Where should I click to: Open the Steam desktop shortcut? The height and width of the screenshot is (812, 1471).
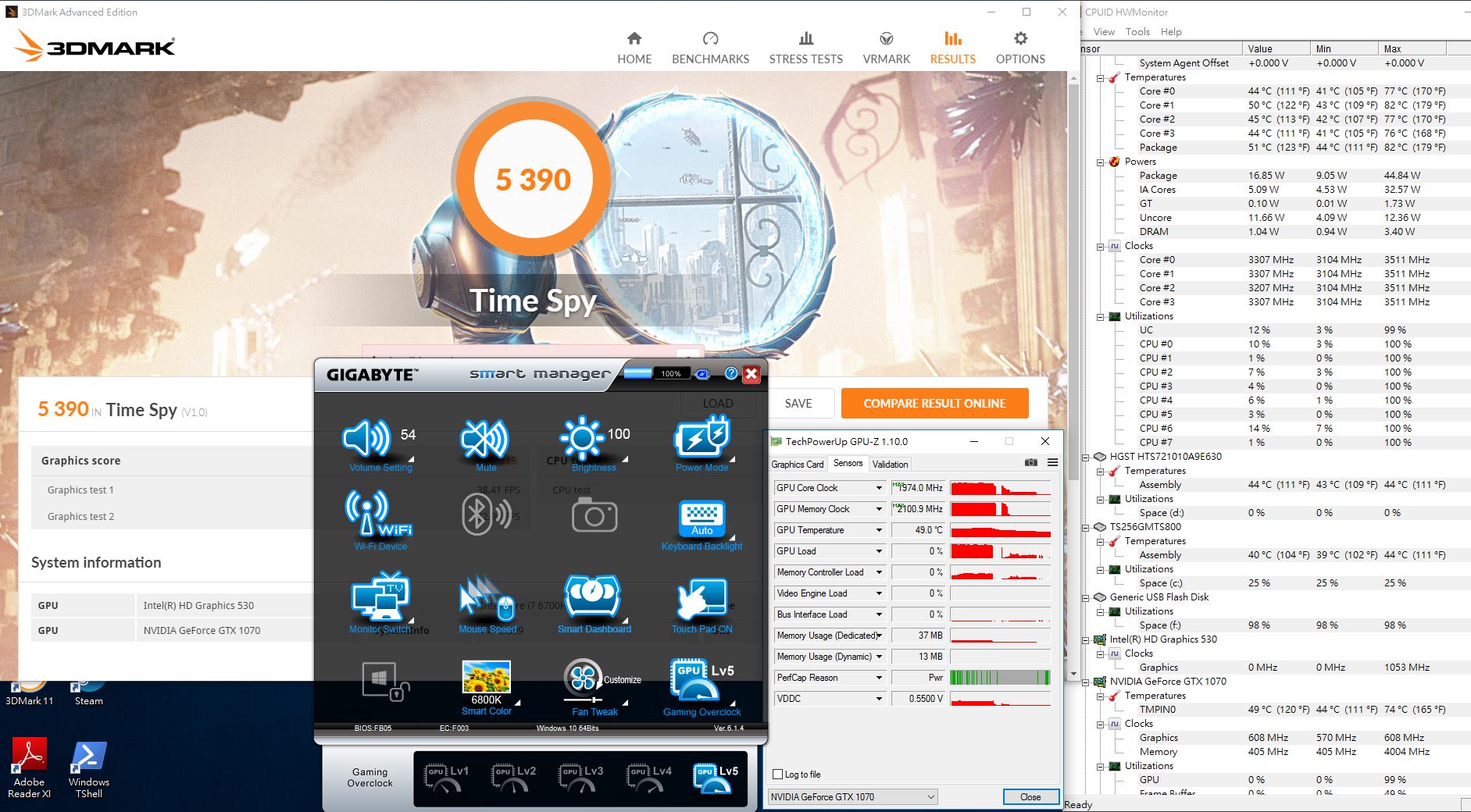click(x=88, y=695)
